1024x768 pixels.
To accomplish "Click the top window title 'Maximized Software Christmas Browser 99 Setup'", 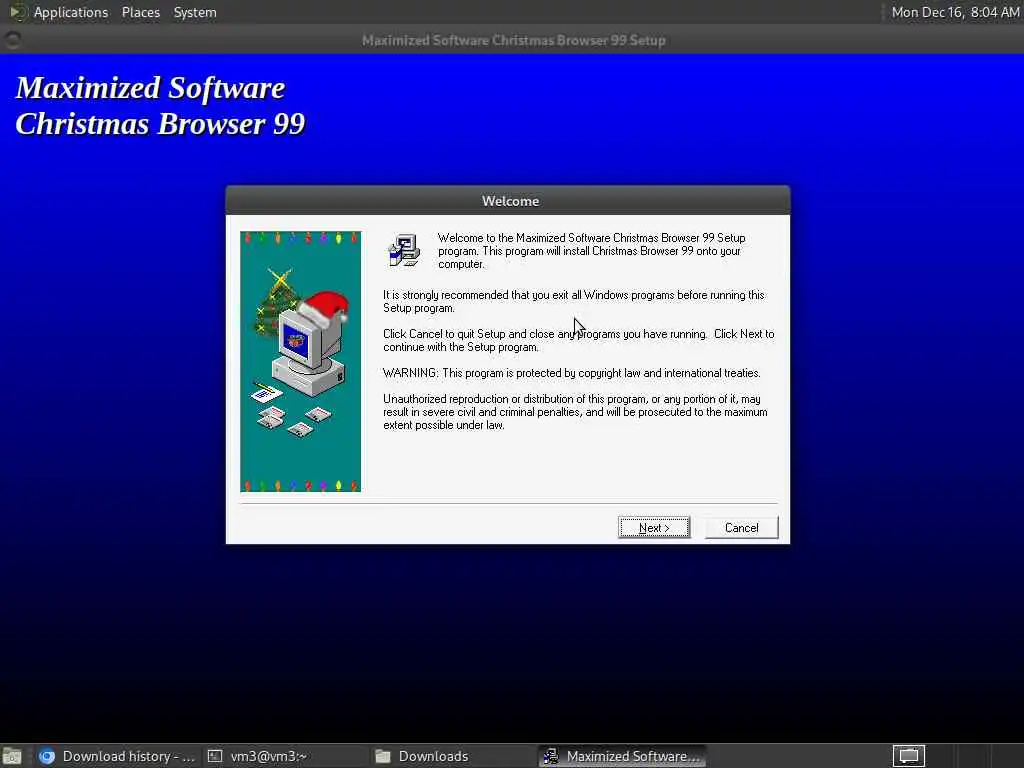I will click(x=514, y=40).
